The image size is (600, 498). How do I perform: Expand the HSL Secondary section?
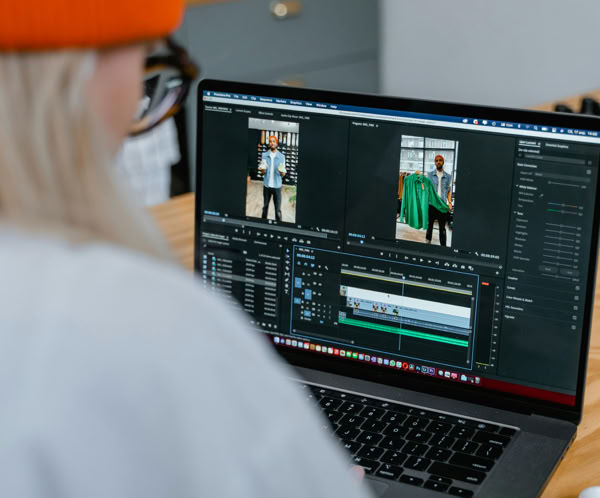tap(514, 308)
